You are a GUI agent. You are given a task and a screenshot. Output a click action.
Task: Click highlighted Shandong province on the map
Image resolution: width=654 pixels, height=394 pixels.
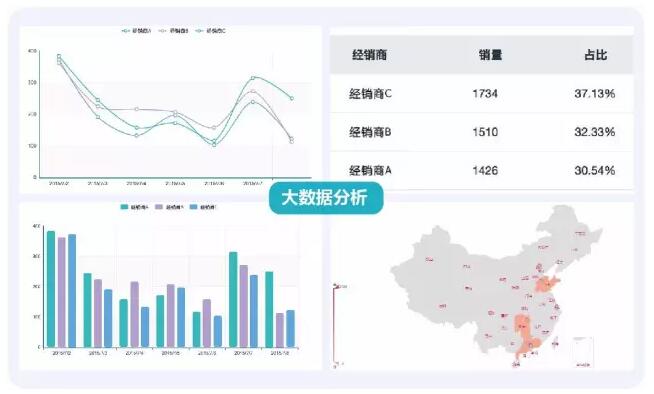545,284
